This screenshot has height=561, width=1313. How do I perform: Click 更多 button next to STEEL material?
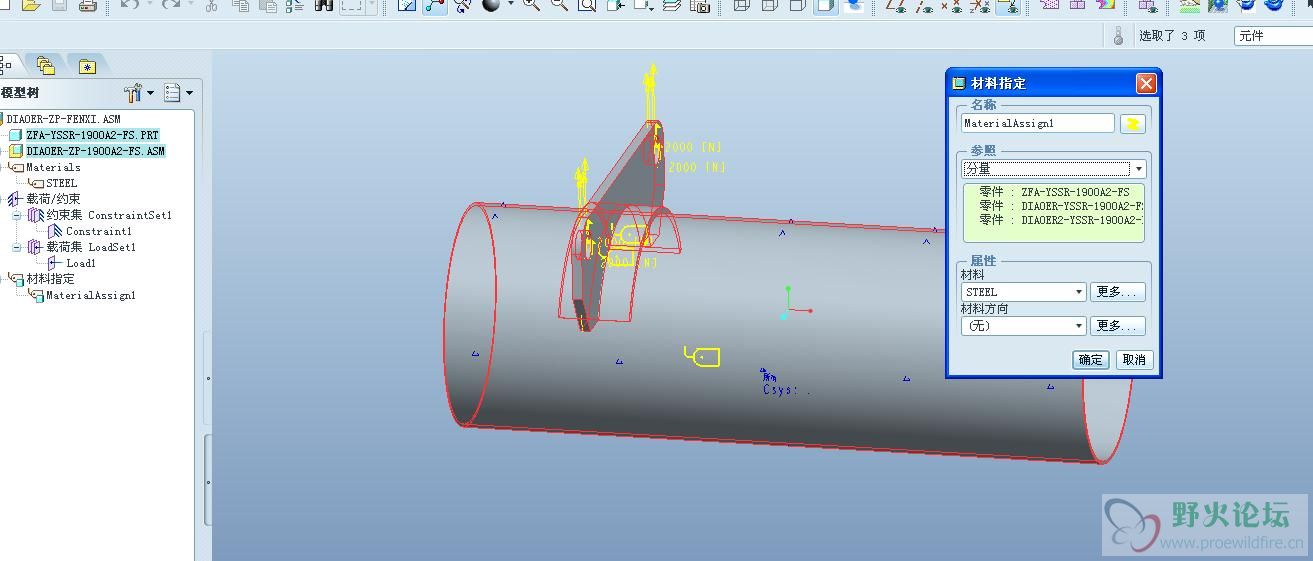point(1117,292)
